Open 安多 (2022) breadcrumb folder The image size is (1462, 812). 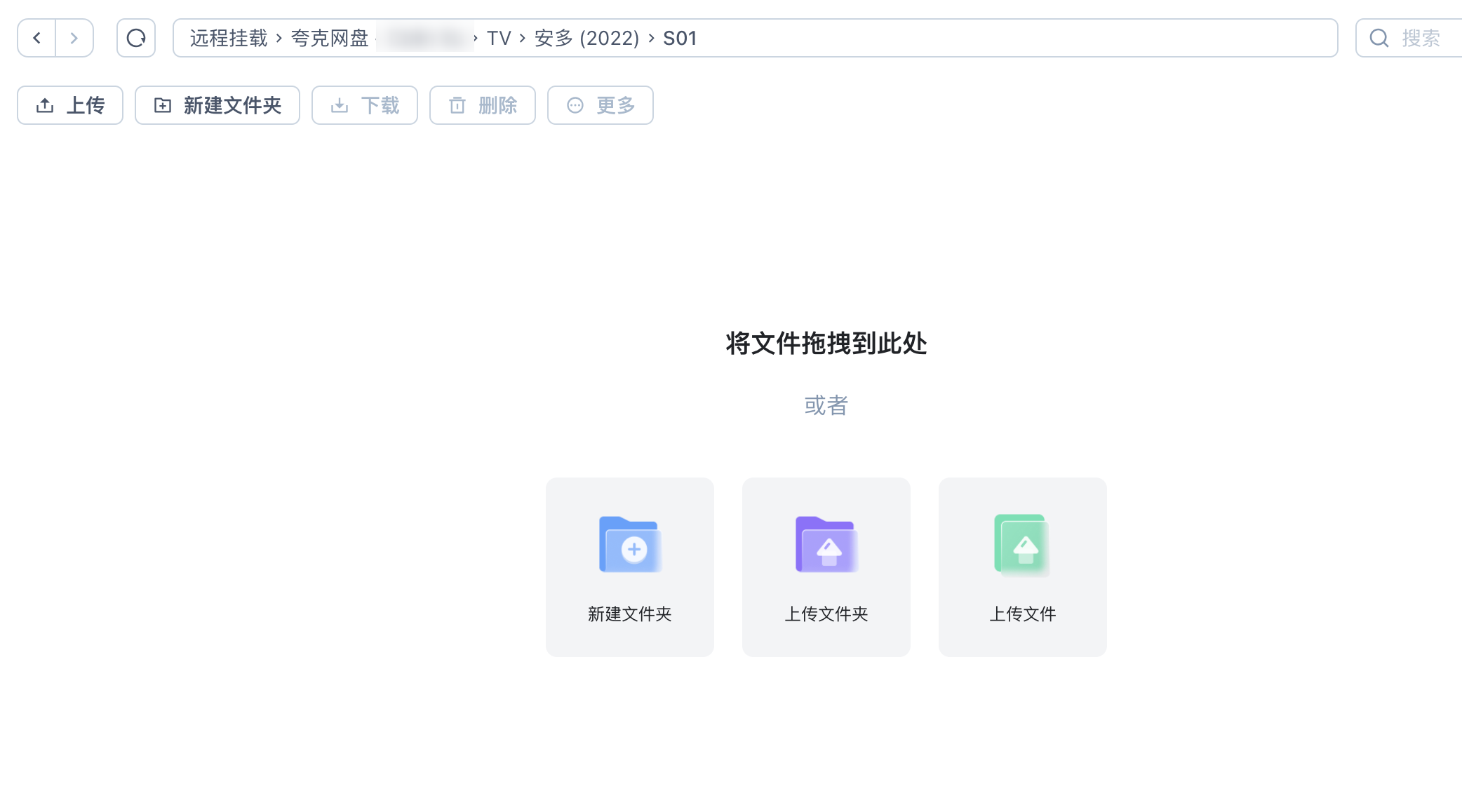tap(586, 38)
